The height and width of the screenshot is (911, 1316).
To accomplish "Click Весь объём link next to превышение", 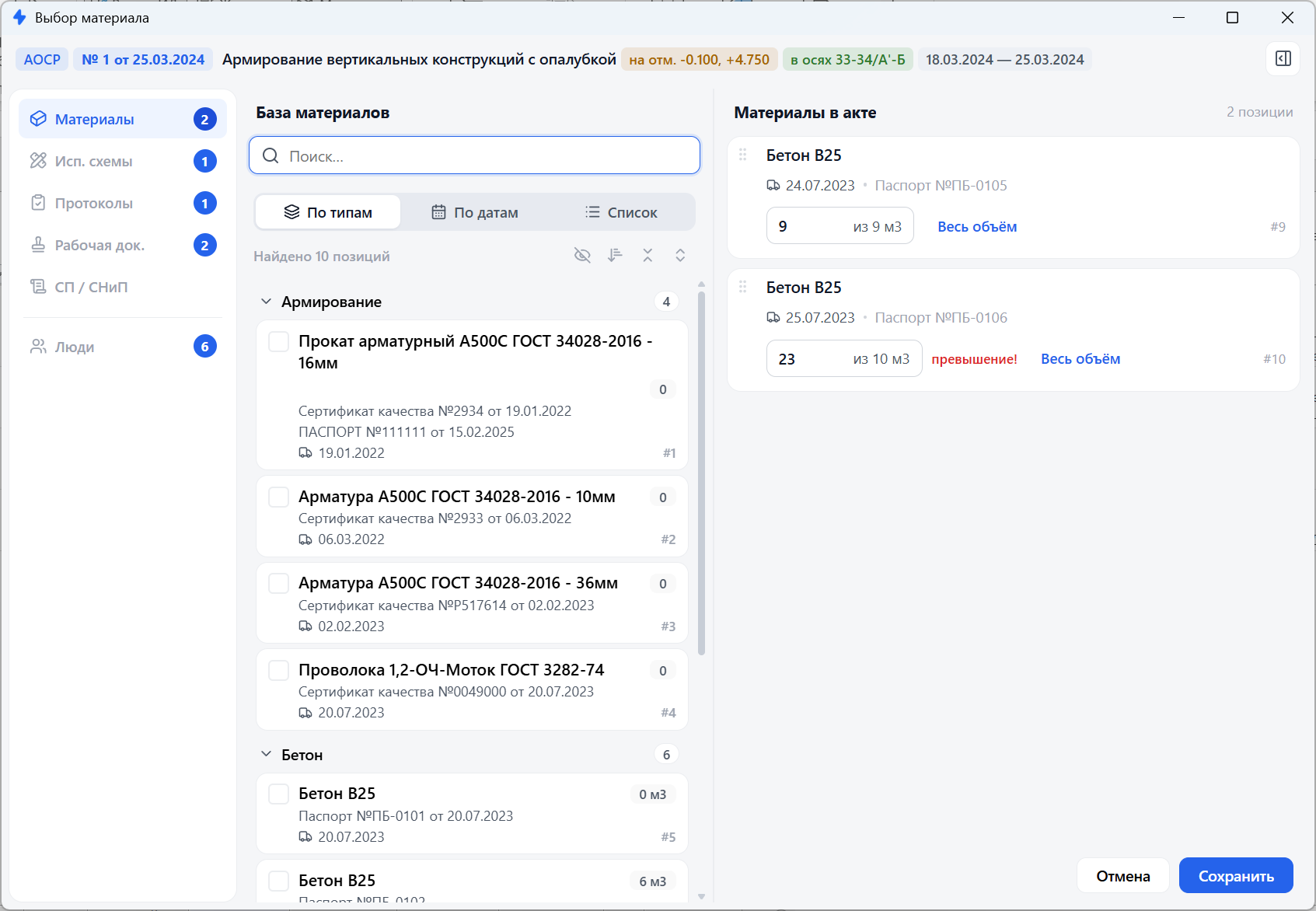I will coord(1080,359).
